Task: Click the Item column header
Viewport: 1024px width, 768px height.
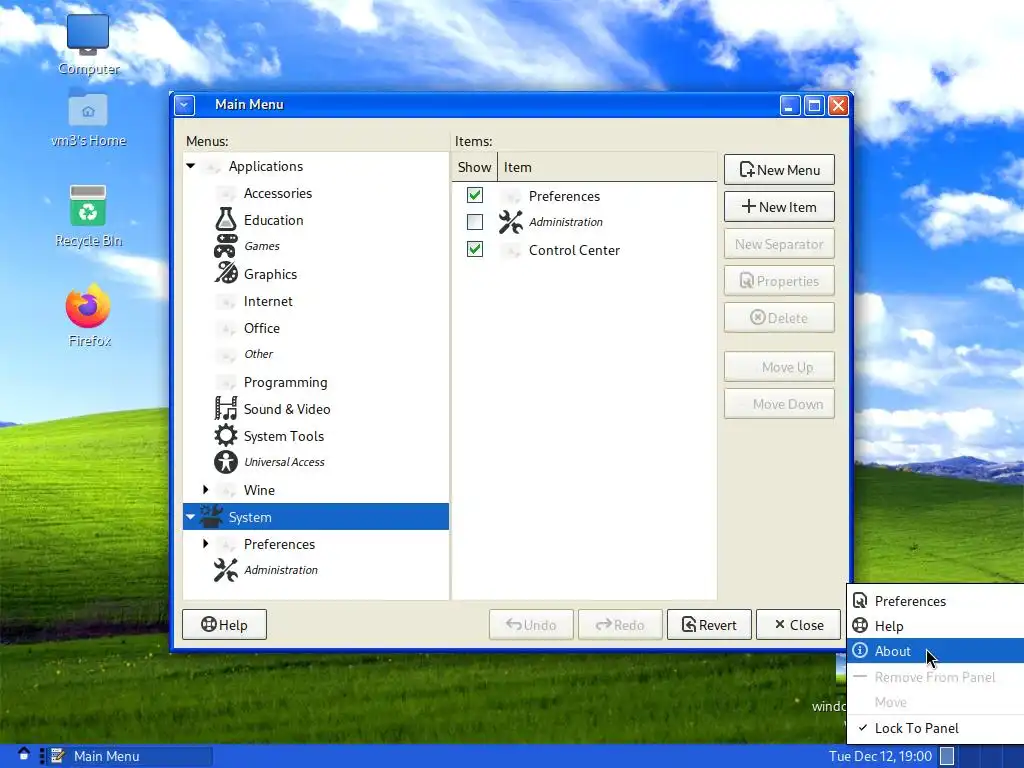Action: [607, 167]
